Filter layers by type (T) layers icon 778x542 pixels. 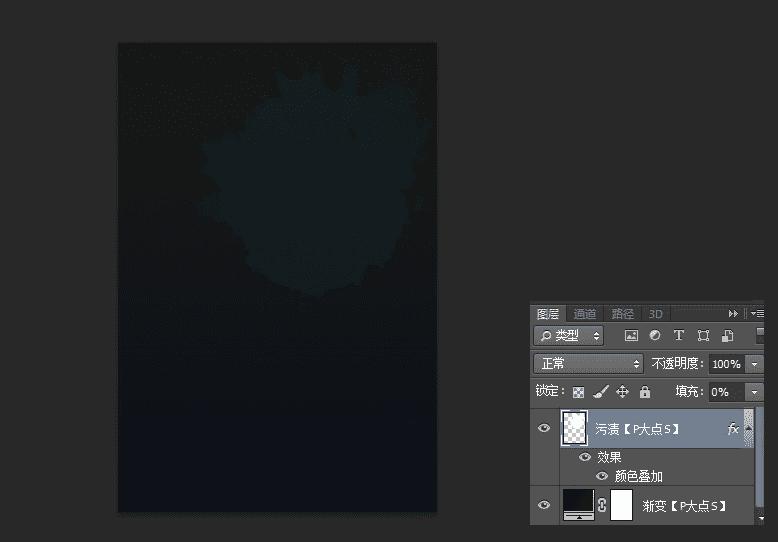(679, 336)
